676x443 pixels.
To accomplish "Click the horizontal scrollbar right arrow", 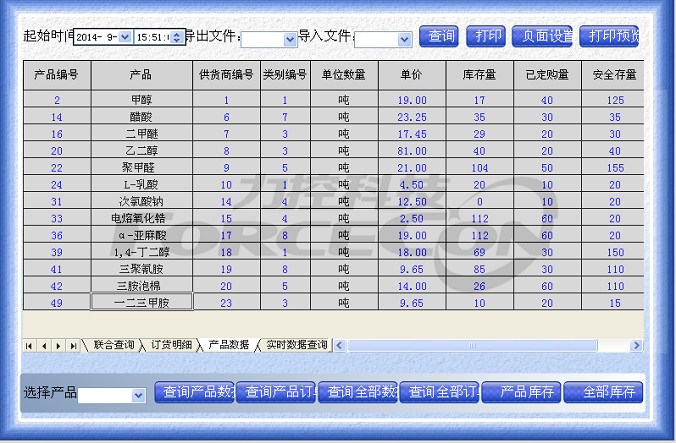I will point(635,345).
